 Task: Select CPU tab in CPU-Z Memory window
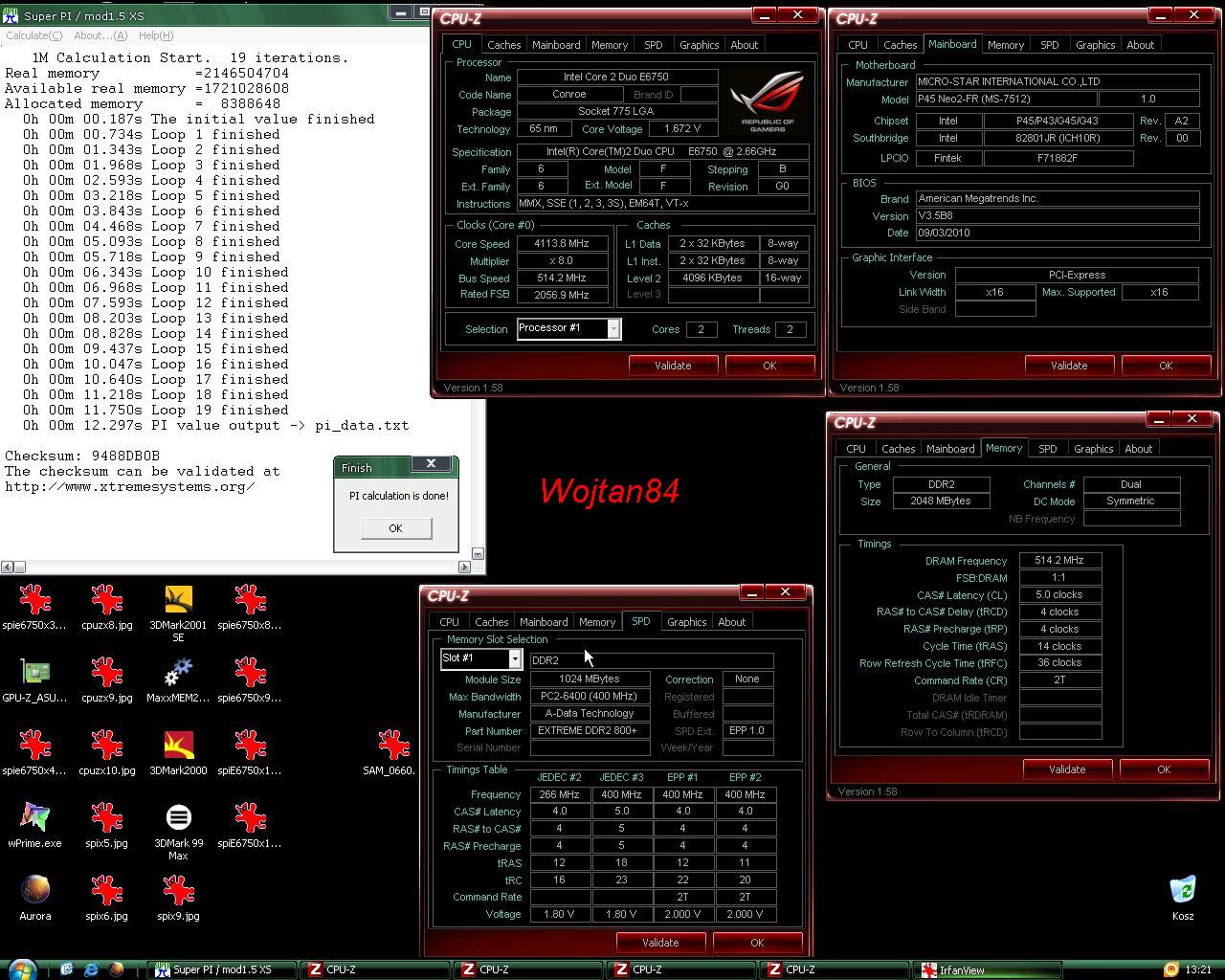coord(856,449)
